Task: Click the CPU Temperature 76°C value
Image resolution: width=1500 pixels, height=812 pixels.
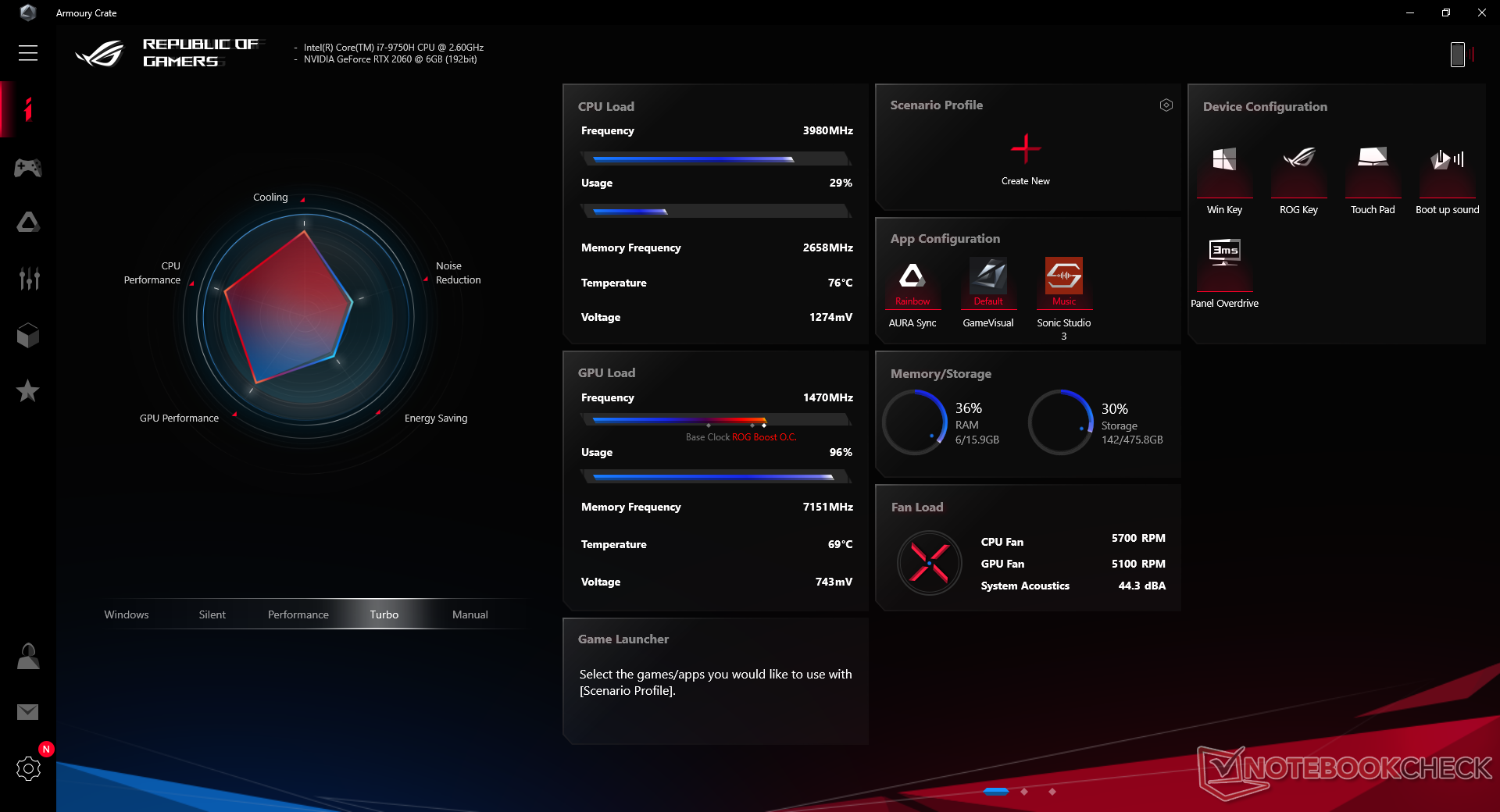Action: 841,283
